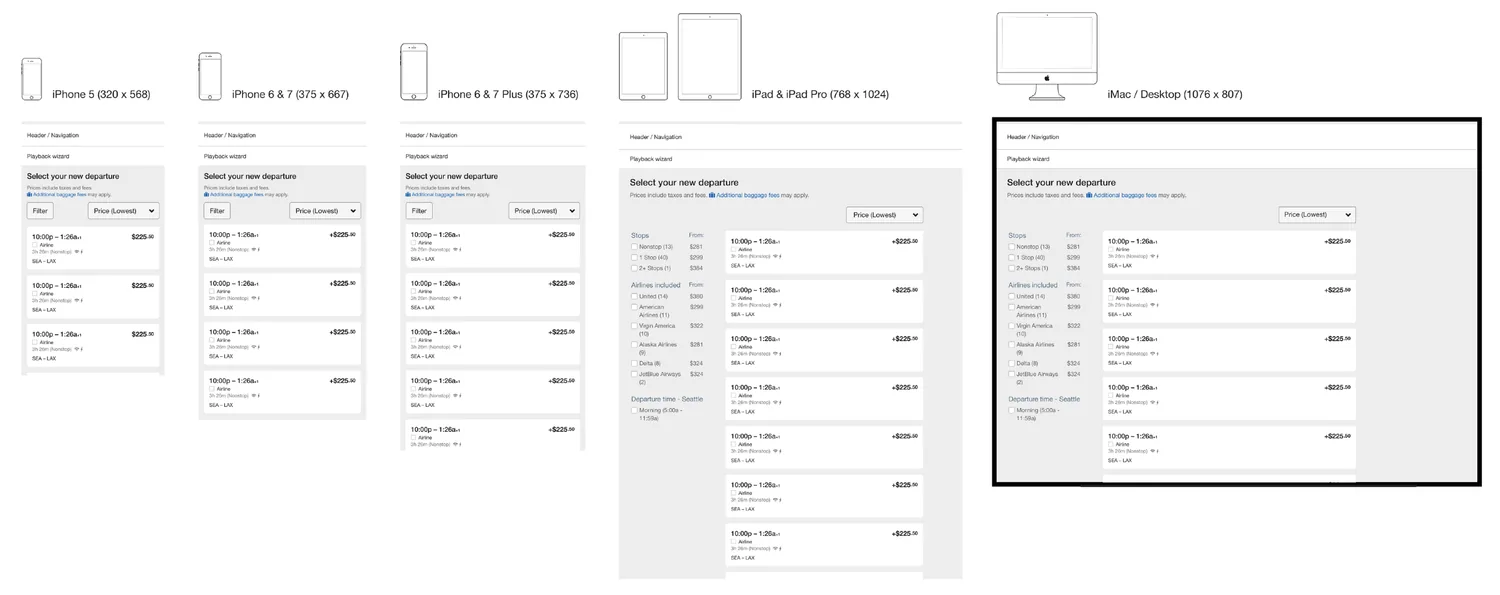Check JetBlue Airways (2) in desktop layout
The image size is (1500, 595).
click(x=1011, y=375)
